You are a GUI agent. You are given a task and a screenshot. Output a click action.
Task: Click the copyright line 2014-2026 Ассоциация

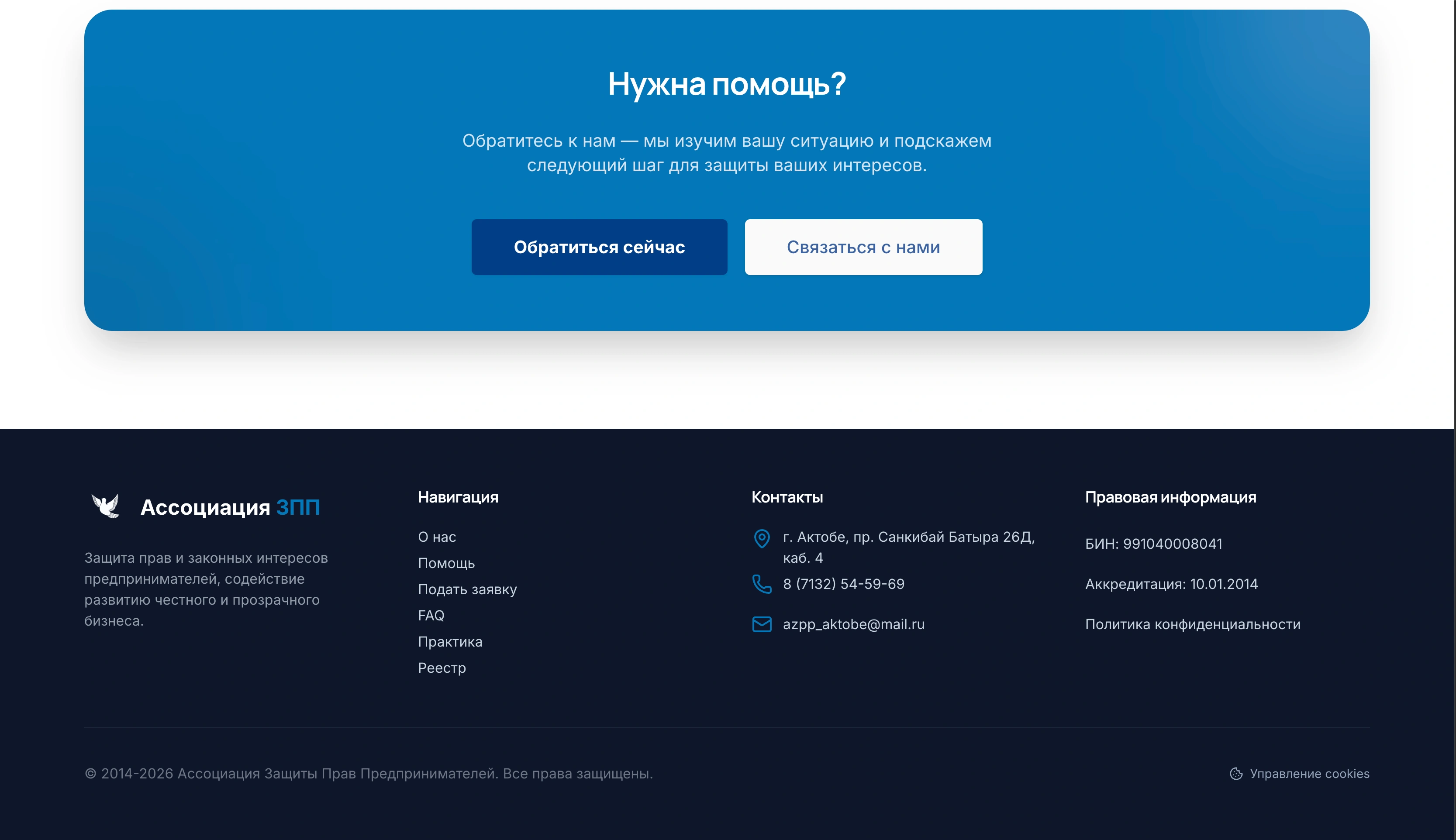369,774
